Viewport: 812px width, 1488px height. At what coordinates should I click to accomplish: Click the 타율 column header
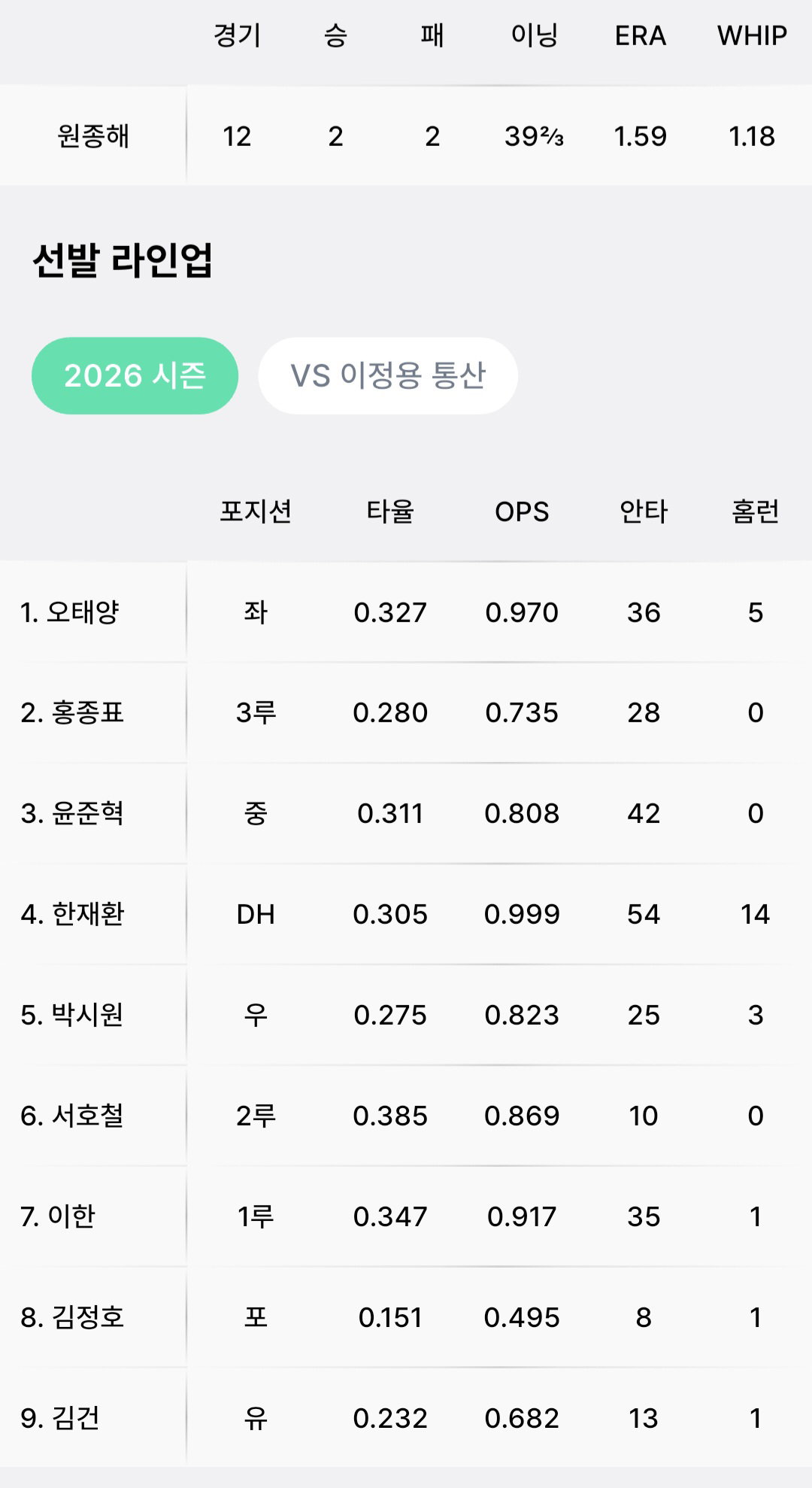click(x=390, y=512)
